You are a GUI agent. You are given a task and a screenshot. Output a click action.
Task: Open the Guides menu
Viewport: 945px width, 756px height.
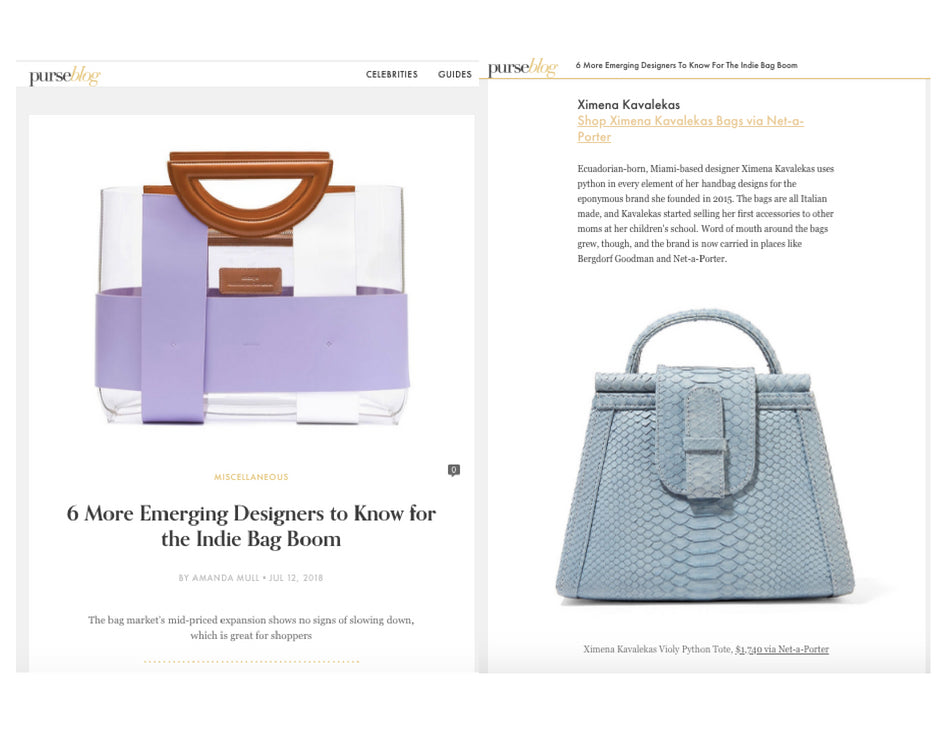[x=455, y=74]
